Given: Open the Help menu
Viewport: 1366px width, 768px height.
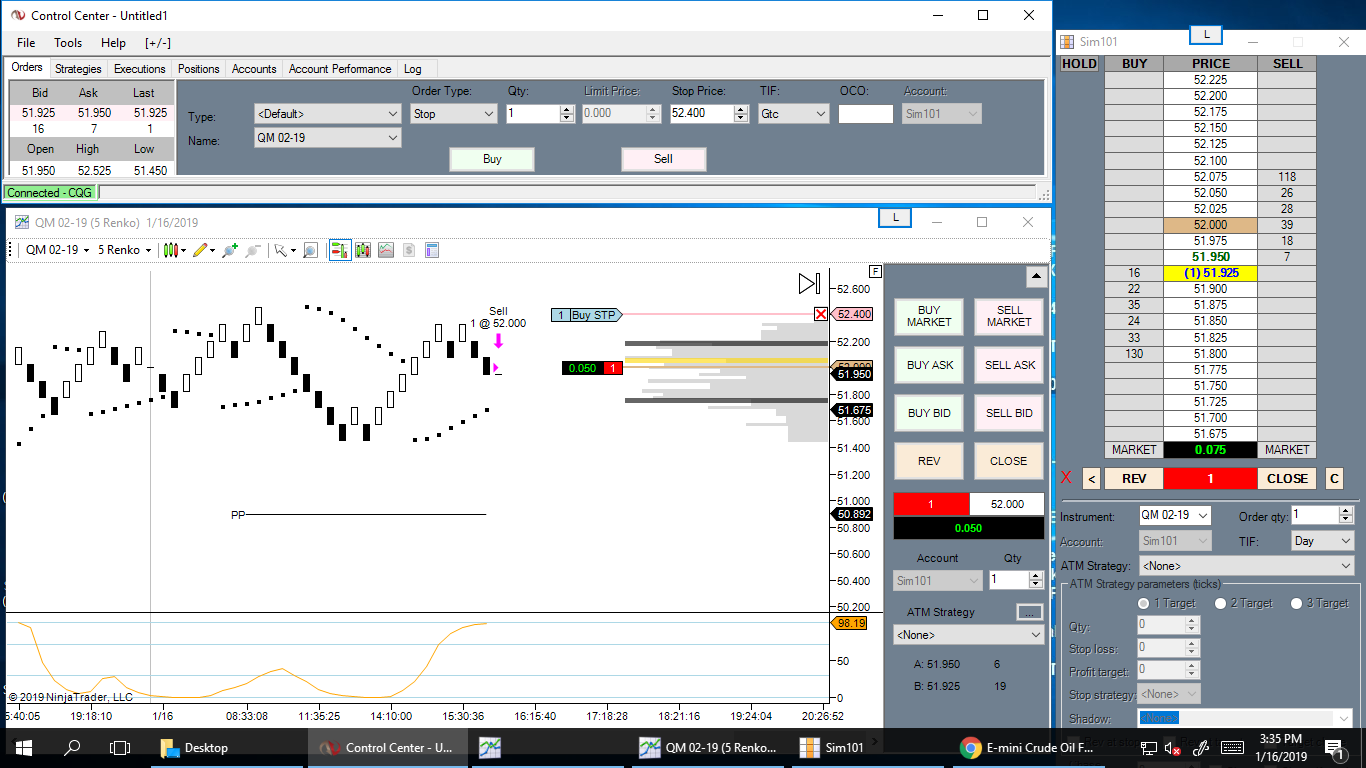Looking at the screenshot, I should [114, 43].
